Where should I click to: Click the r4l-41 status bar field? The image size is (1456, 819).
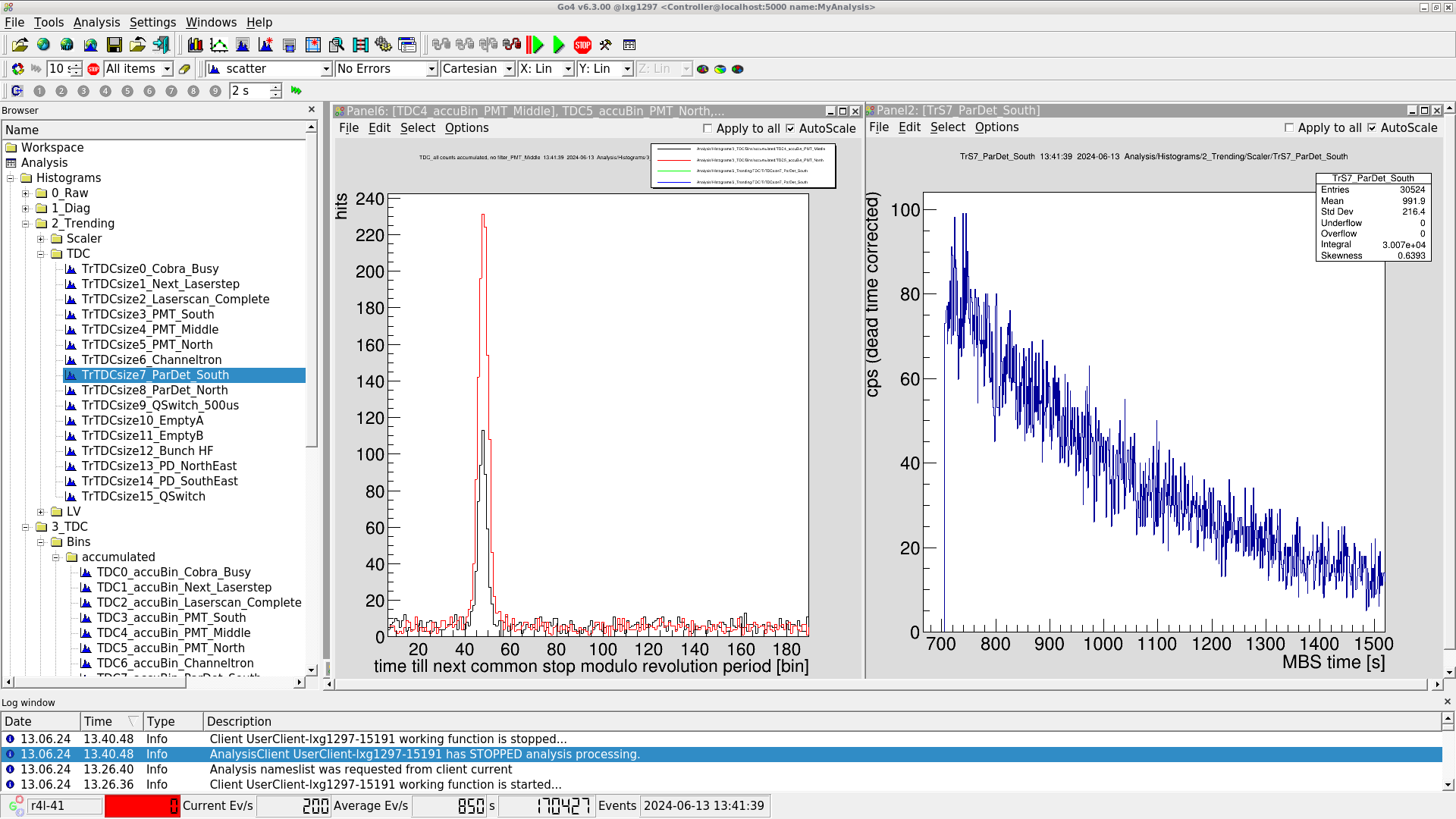point(64,806)
